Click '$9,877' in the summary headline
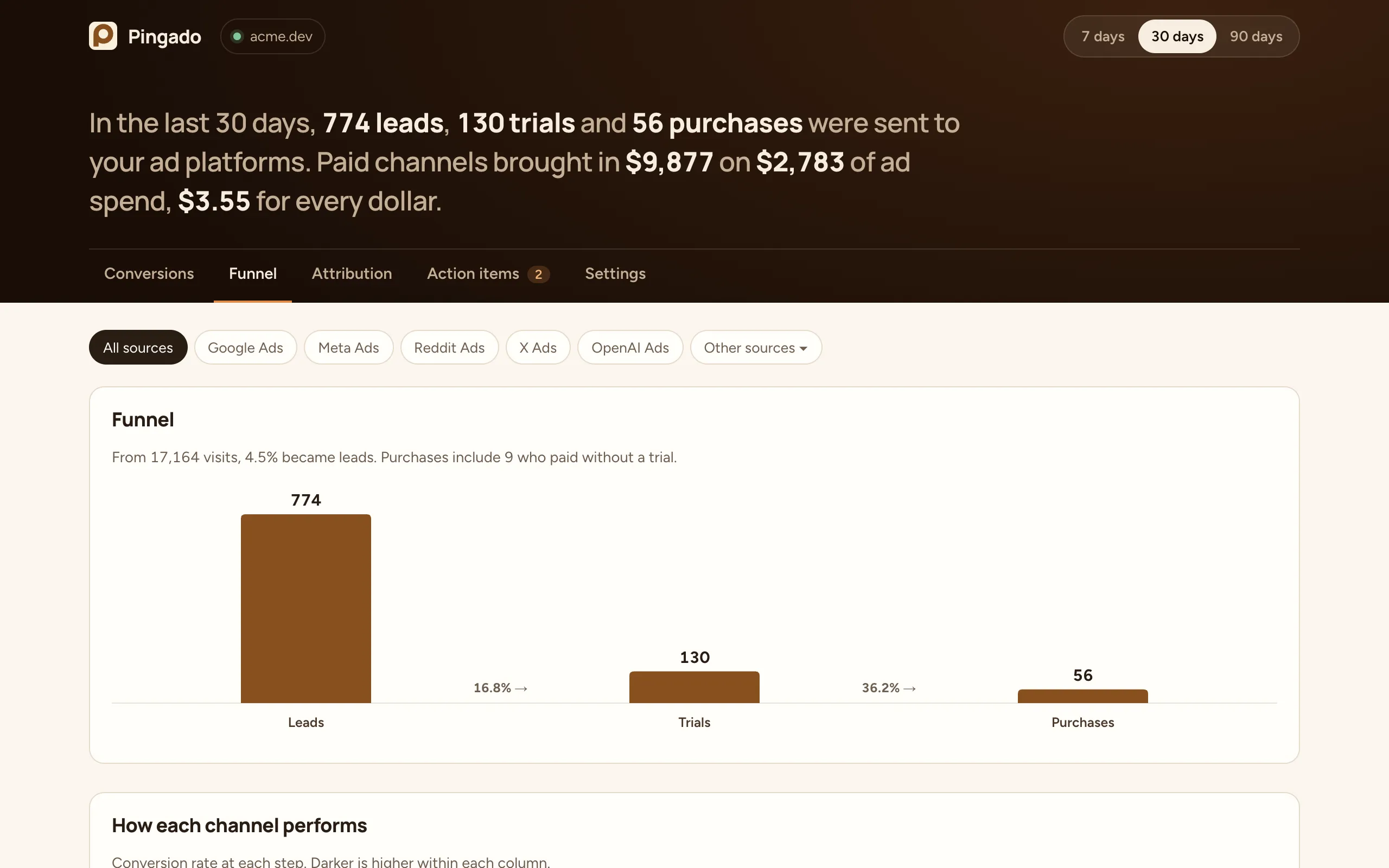This screenshot has width=1389, height=868. click(669, 162)
